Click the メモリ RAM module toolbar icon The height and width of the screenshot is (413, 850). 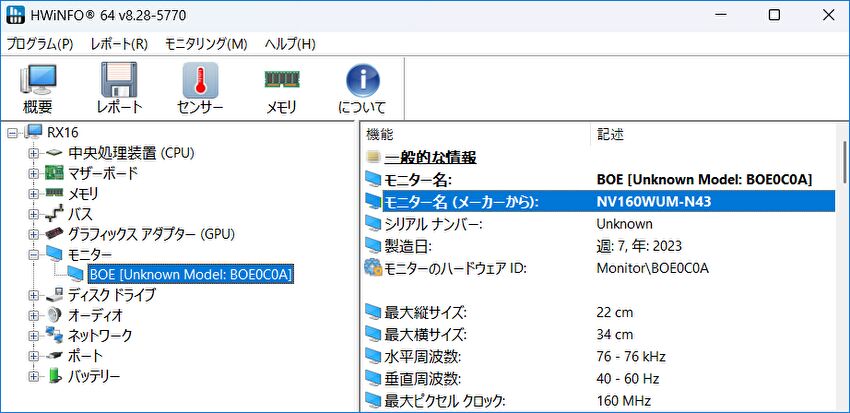tap(282, 79)
